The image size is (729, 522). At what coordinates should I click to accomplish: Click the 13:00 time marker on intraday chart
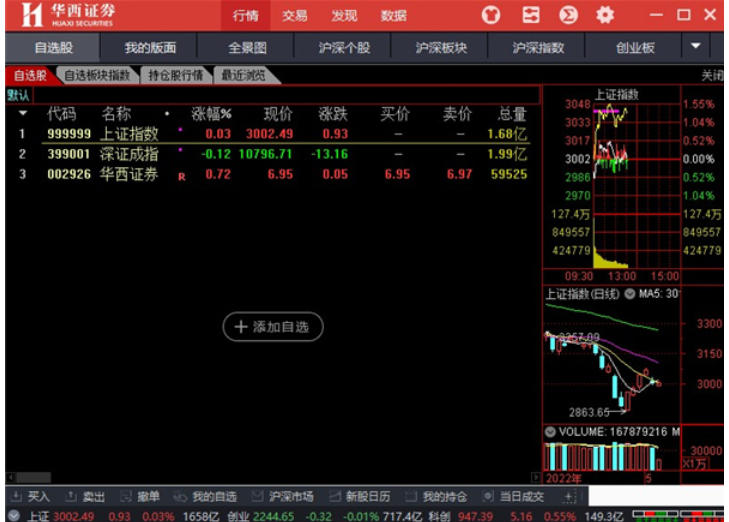[622, 276]
